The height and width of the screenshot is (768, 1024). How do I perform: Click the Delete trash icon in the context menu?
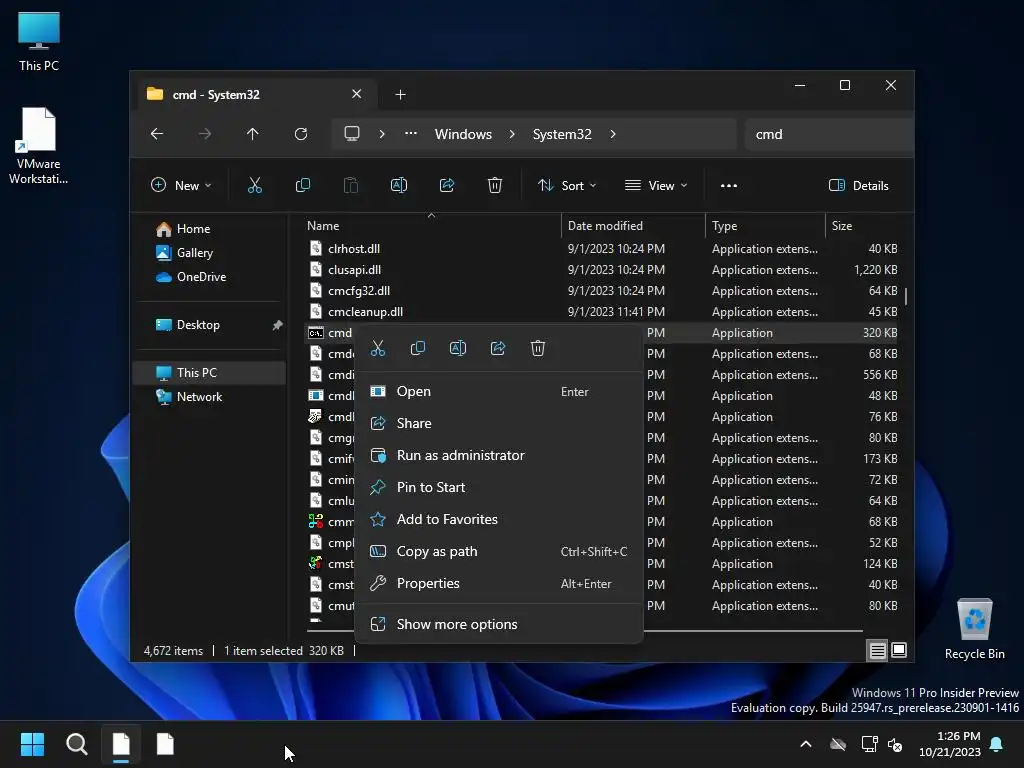point(537,348)
